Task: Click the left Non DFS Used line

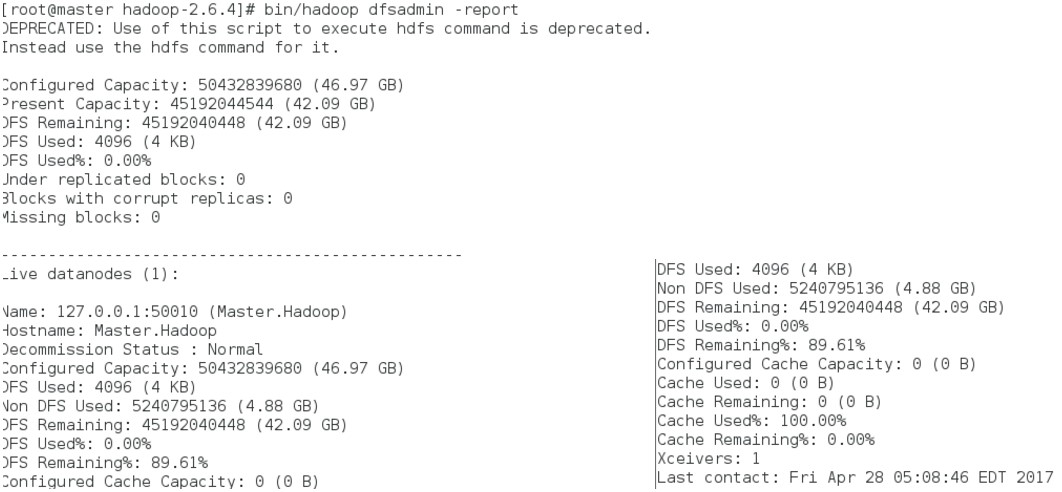Action: click(x=159, y=406)
